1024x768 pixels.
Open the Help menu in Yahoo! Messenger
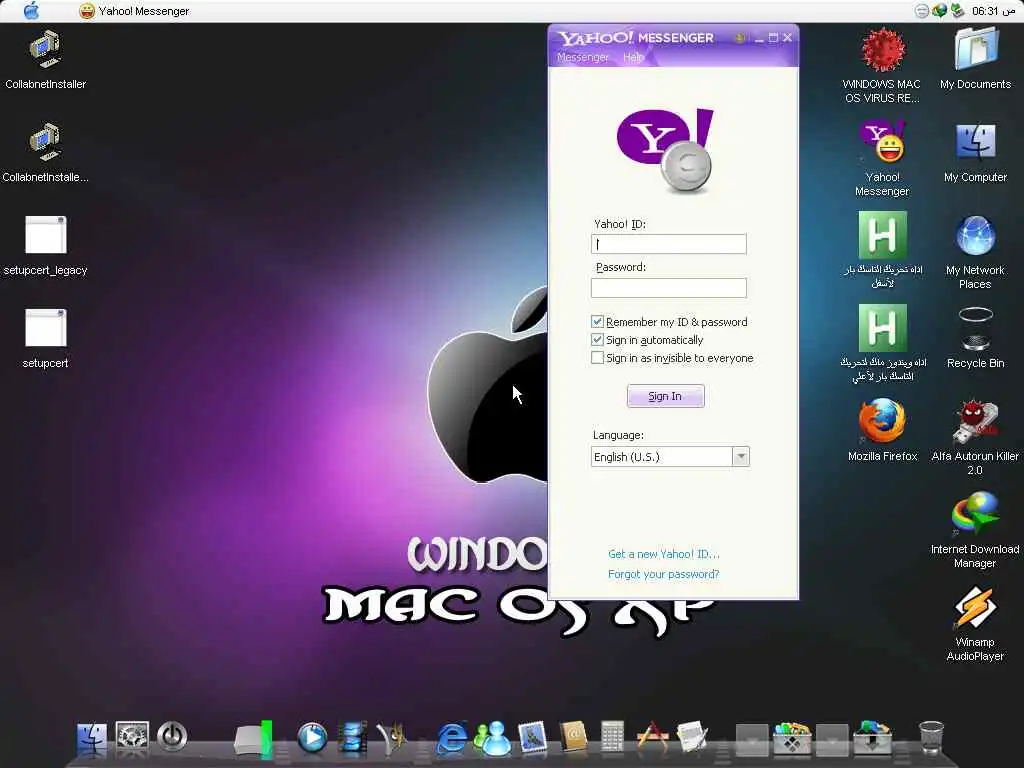(633, 57)
